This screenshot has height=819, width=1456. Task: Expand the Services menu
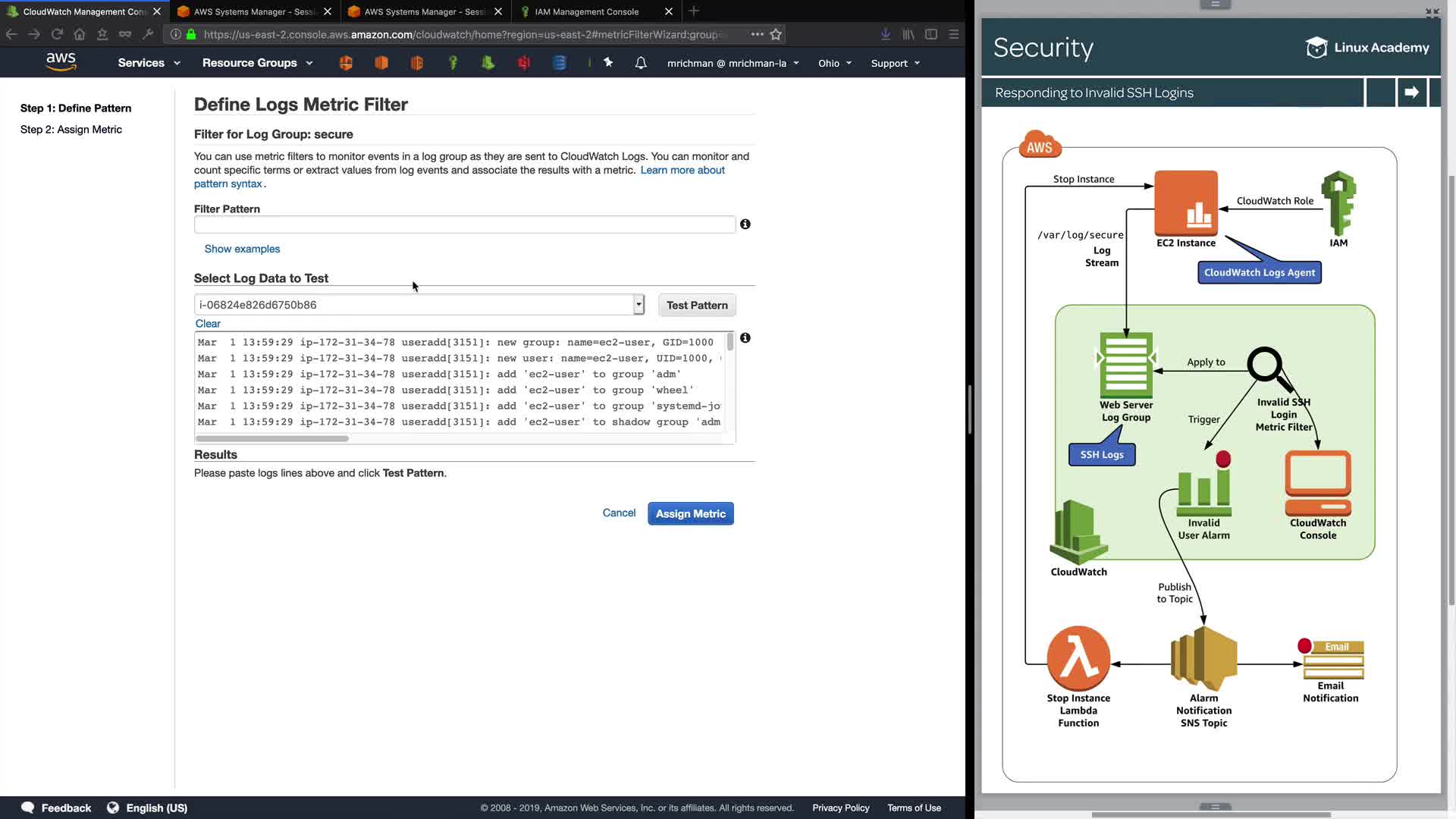(149, 63)
